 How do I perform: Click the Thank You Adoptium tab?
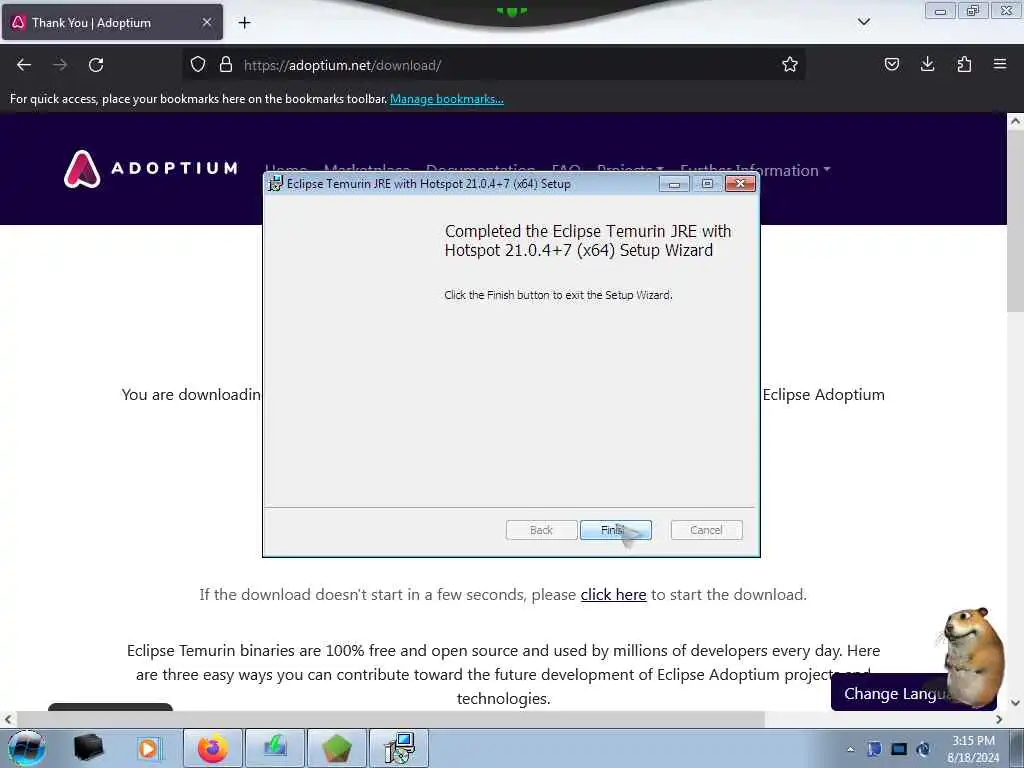tap(112, 22)
